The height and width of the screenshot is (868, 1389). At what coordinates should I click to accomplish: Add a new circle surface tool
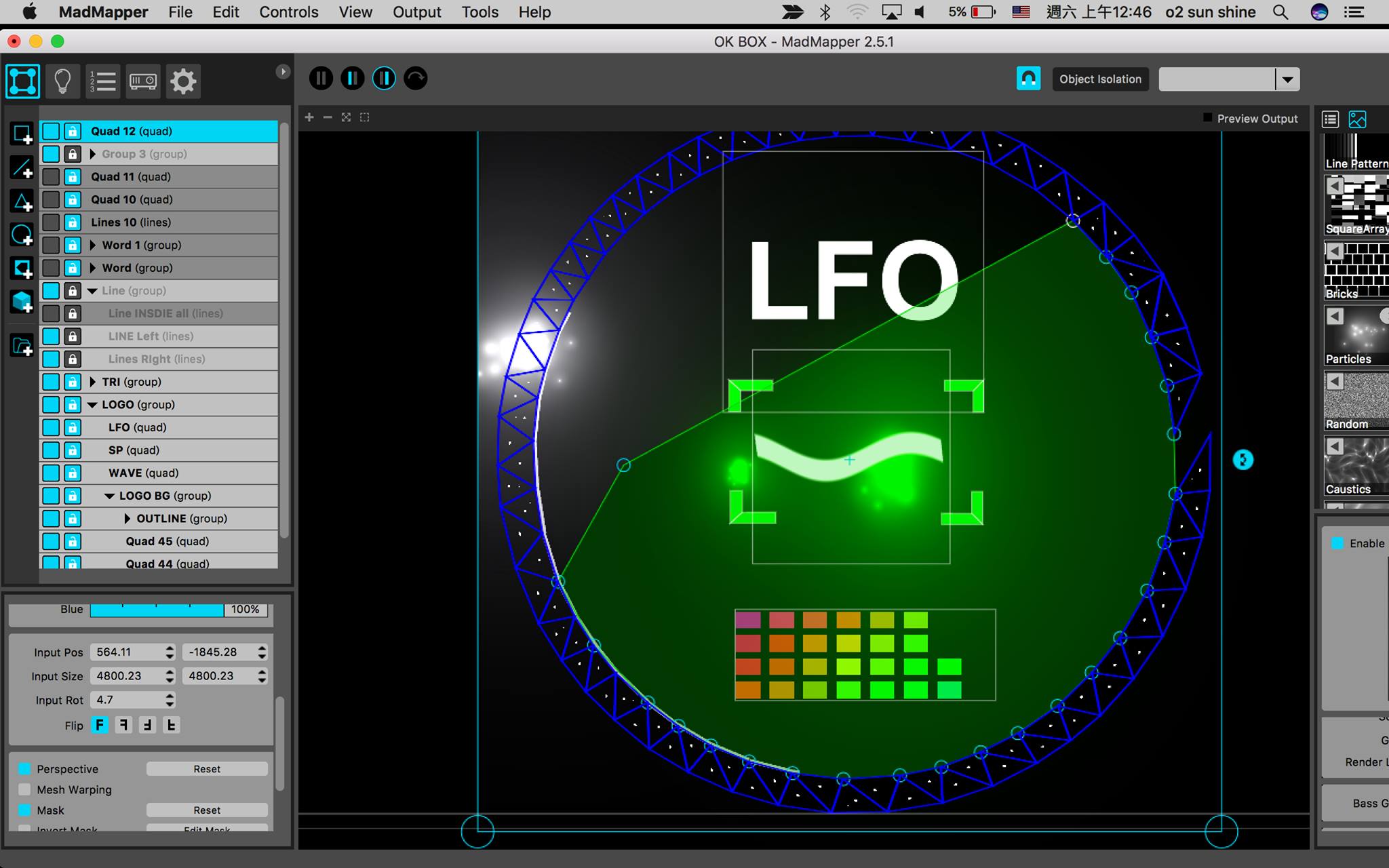[x=22, y=235]
